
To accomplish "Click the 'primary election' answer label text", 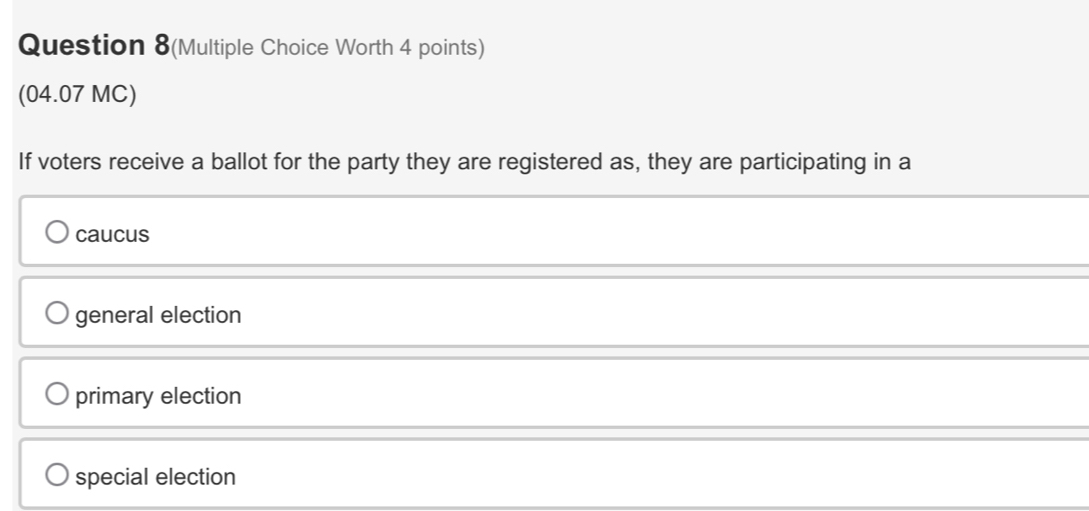I will pyautogui.click(x=159, y=397).
